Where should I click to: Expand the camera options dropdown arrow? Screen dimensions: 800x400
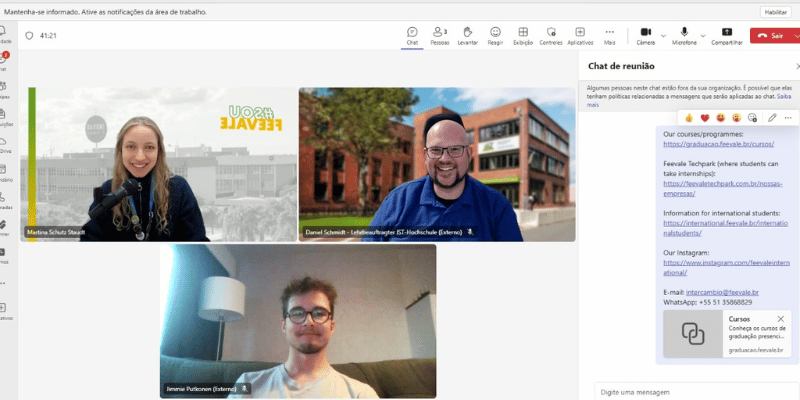pos(663,35)
